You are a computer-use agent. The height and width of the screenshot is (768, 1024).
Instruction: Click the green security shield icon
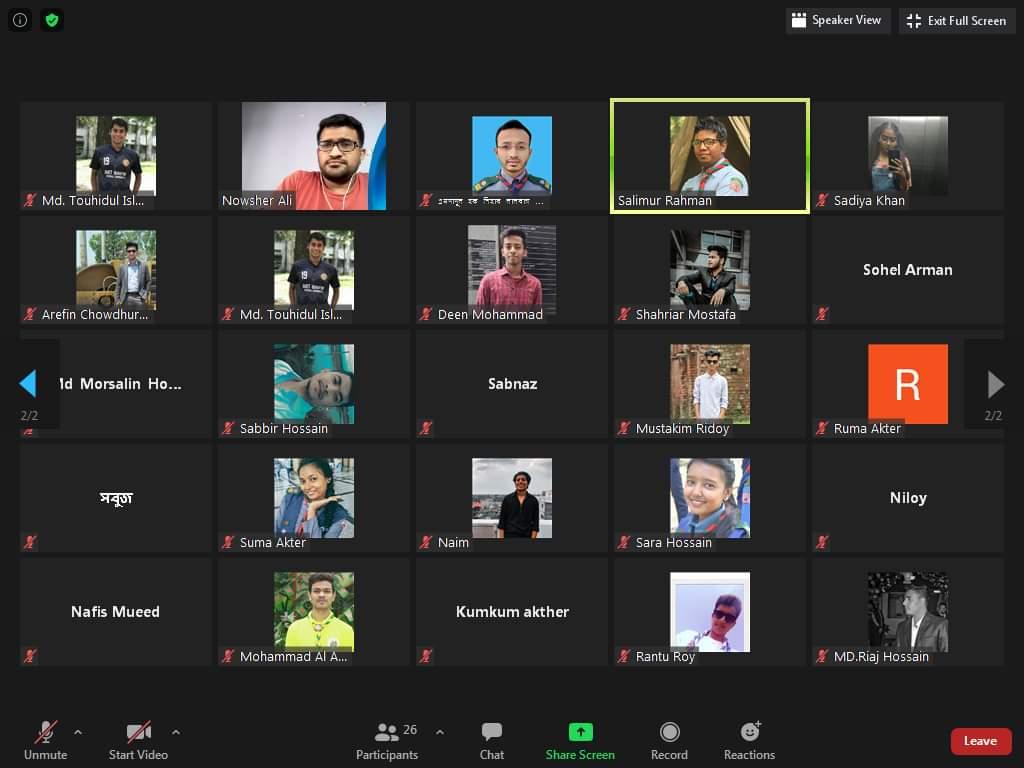[x=51, y=20]
